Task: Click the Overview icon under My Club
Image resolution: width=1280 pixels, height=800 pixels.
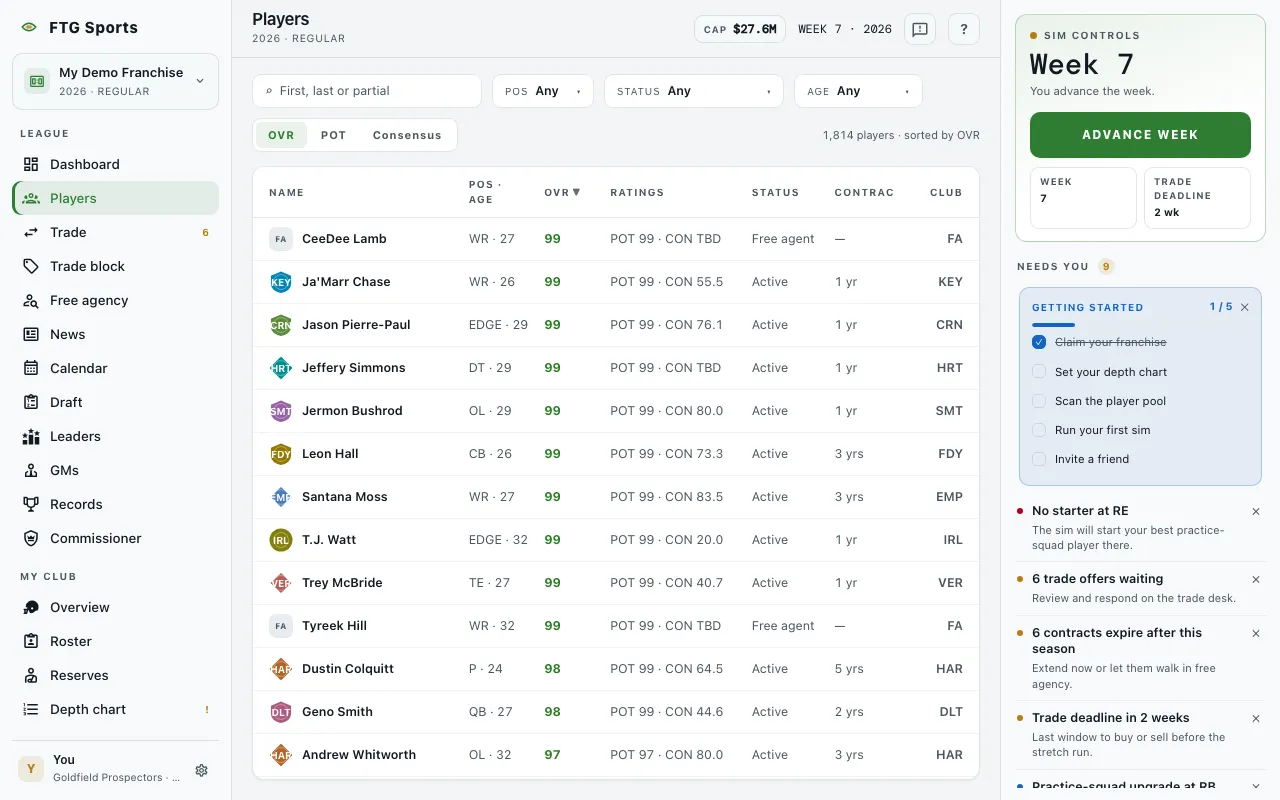Action: pyautogui.click(x=31, y=607)
